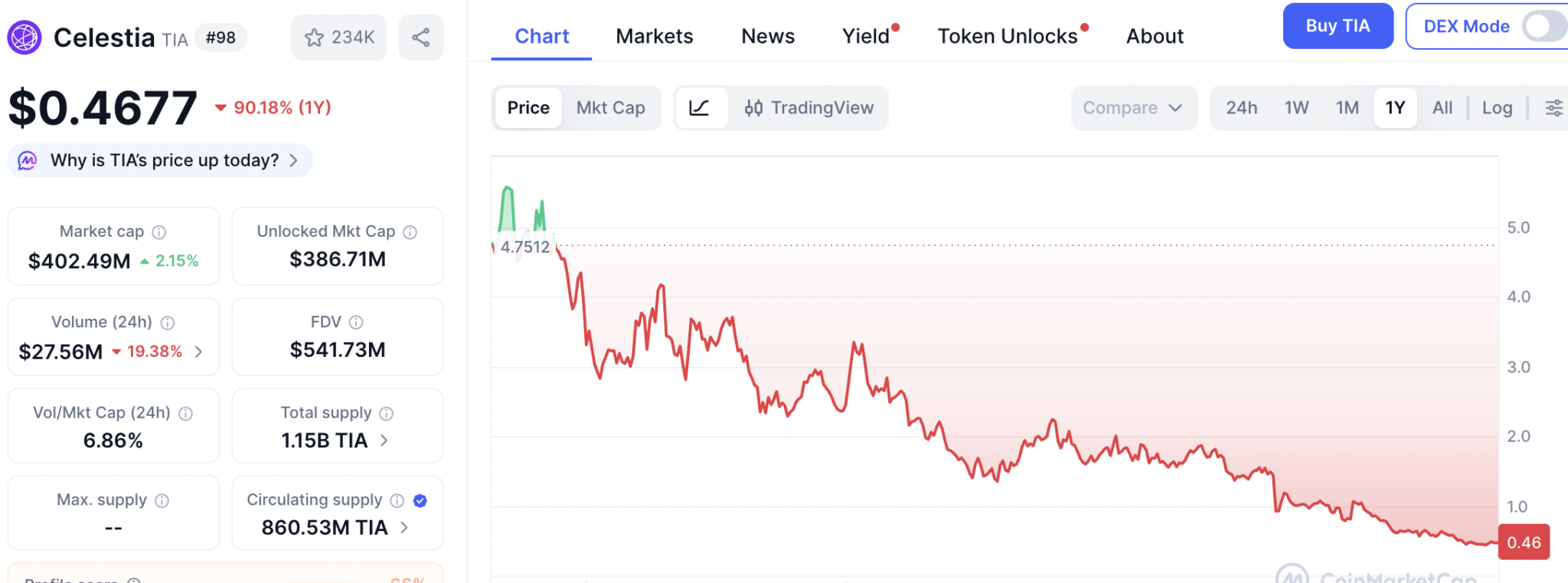Expand Volume (24h) details chevron
The height and width of the screenshot is (583, 1568).
[x=199, y=352]
